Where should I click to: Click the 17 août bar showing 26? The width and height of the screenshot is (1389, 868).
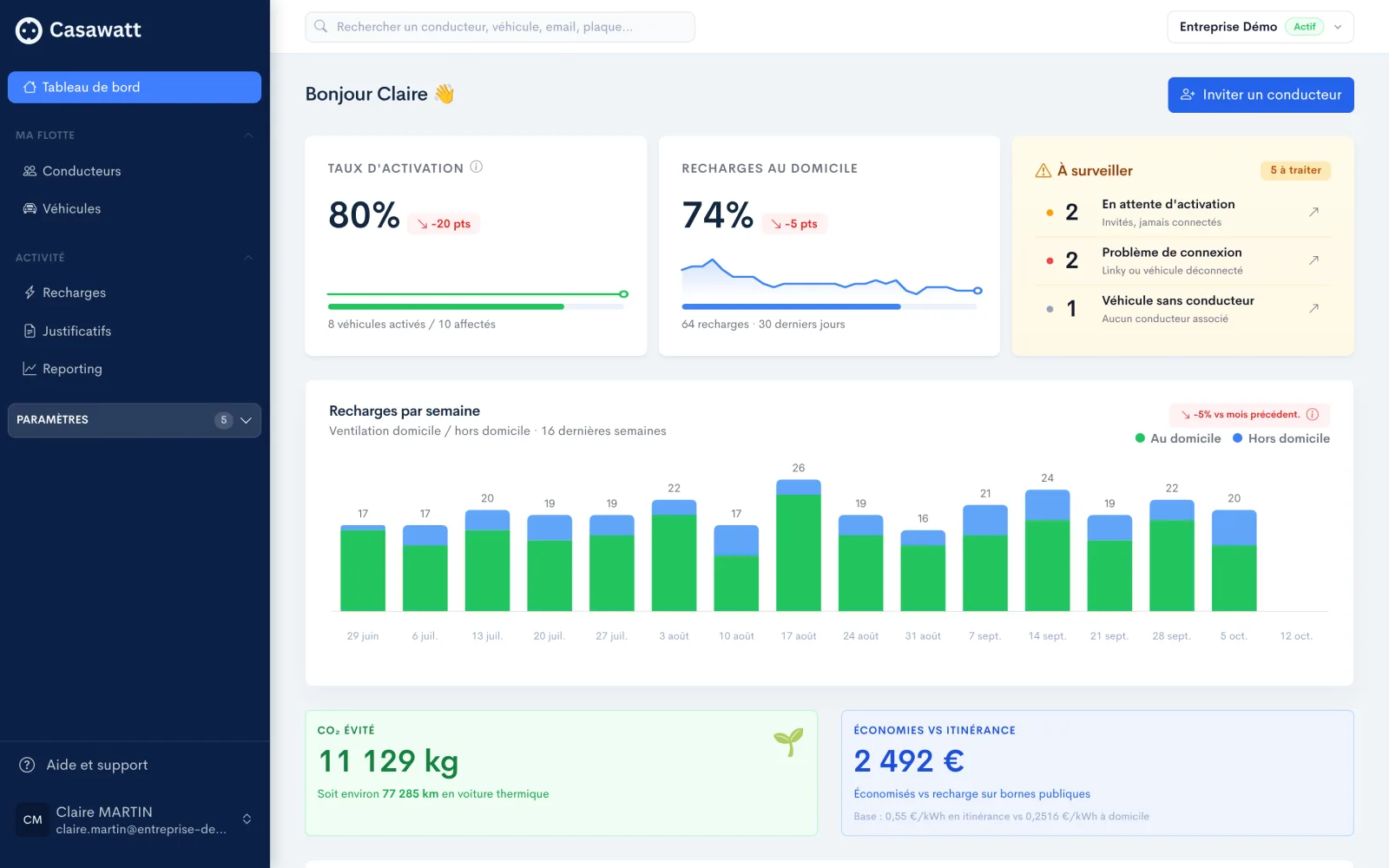pos(799,545)
